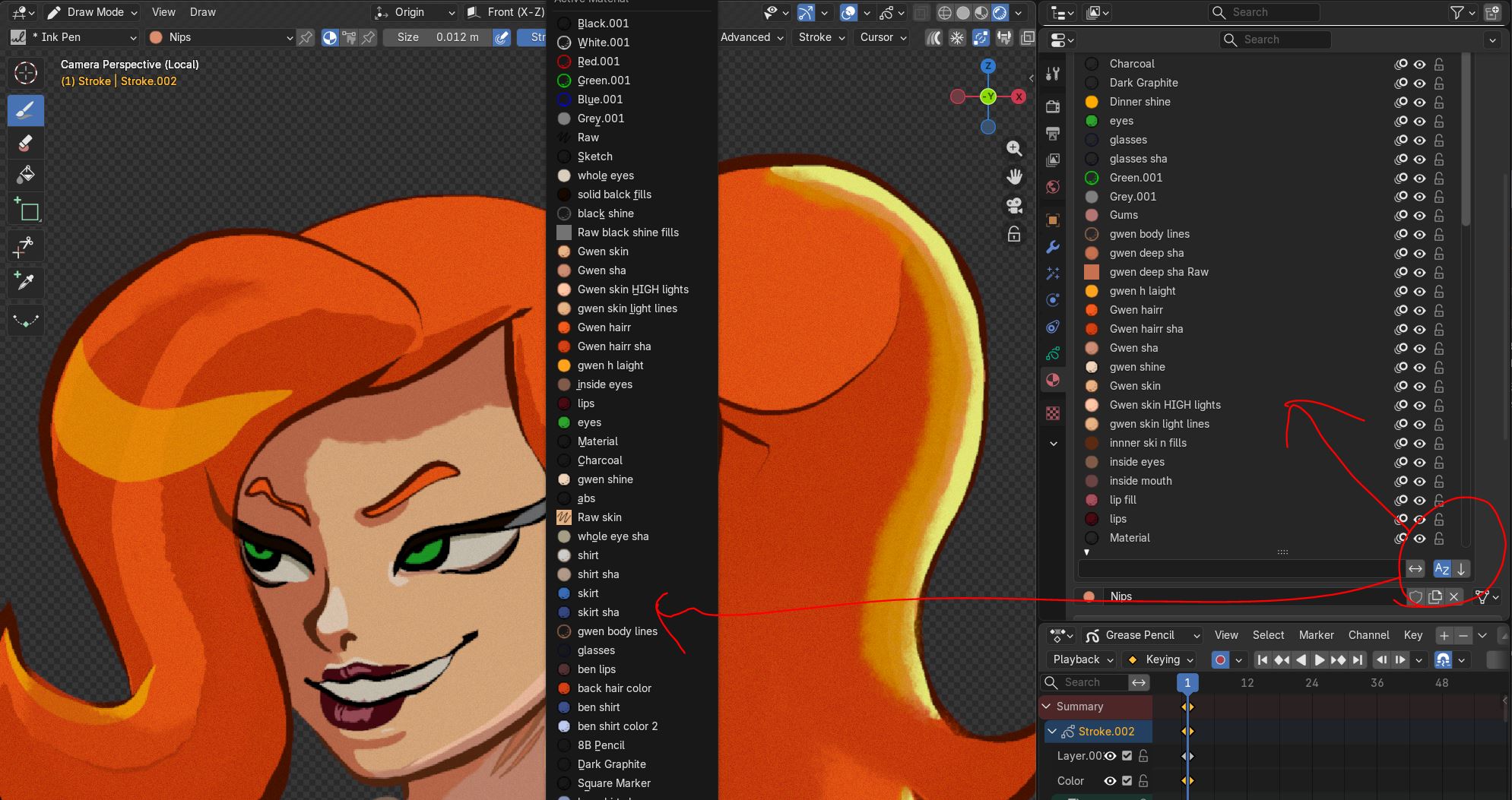Jump to the start frame button
The width and height of the screenshot is (1512, 800).
(x=1263, y=659)
